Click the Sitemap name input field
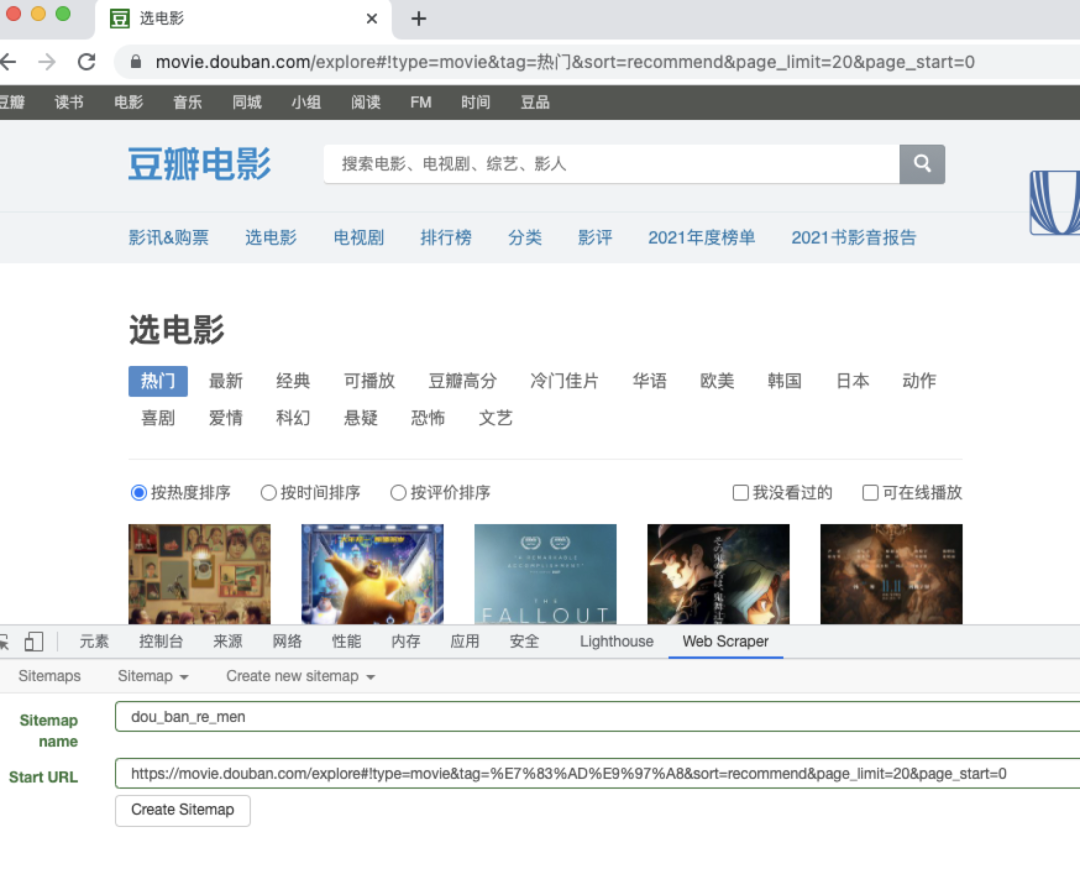 pyautogui.click(x=597, y=717)
